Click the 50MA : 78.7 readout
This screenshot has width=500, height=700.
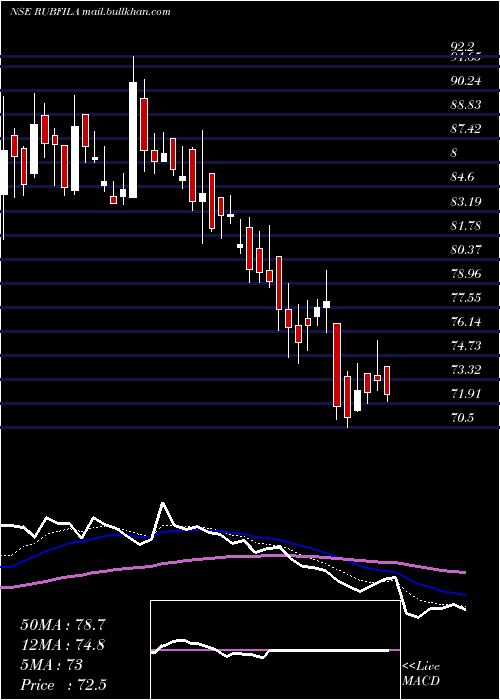[63, 625]
